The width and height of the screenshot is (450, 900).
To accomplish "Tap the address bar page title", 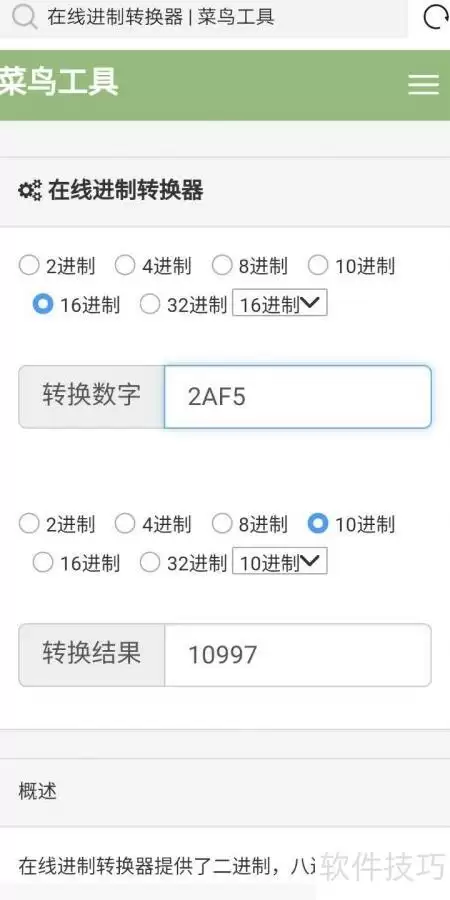I will click(x=161, y=17).
